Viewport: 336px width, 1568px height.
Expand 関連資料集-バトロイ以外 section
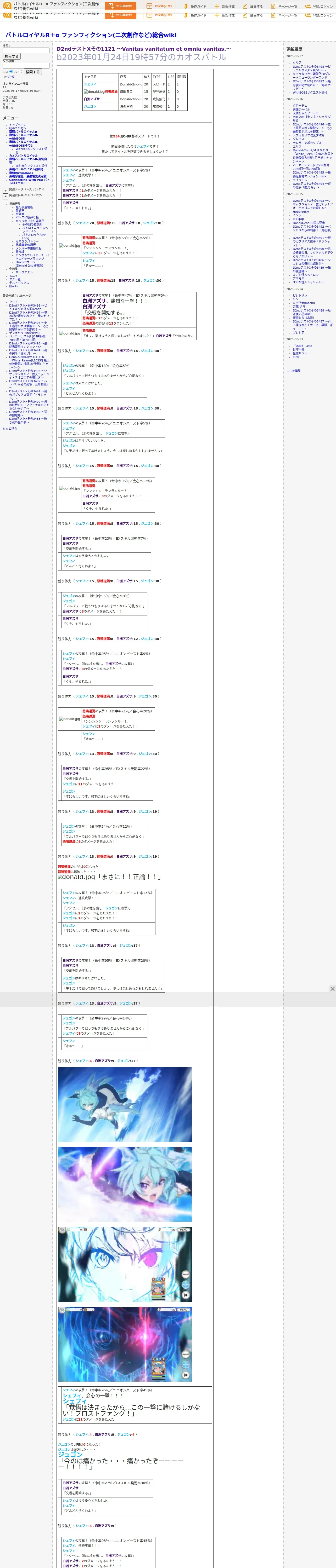click(x=5, y=196)
